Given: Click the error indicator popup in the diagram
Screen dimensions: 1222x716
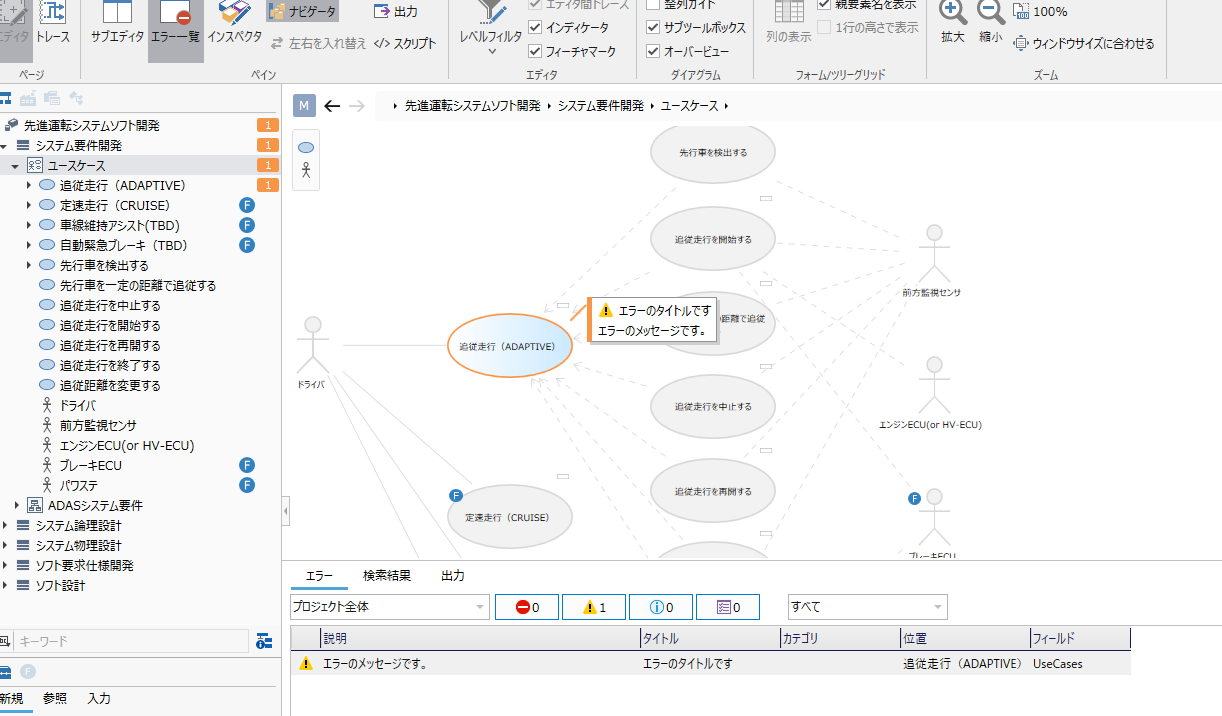Looking at the screenshot, I should point(653,320).
